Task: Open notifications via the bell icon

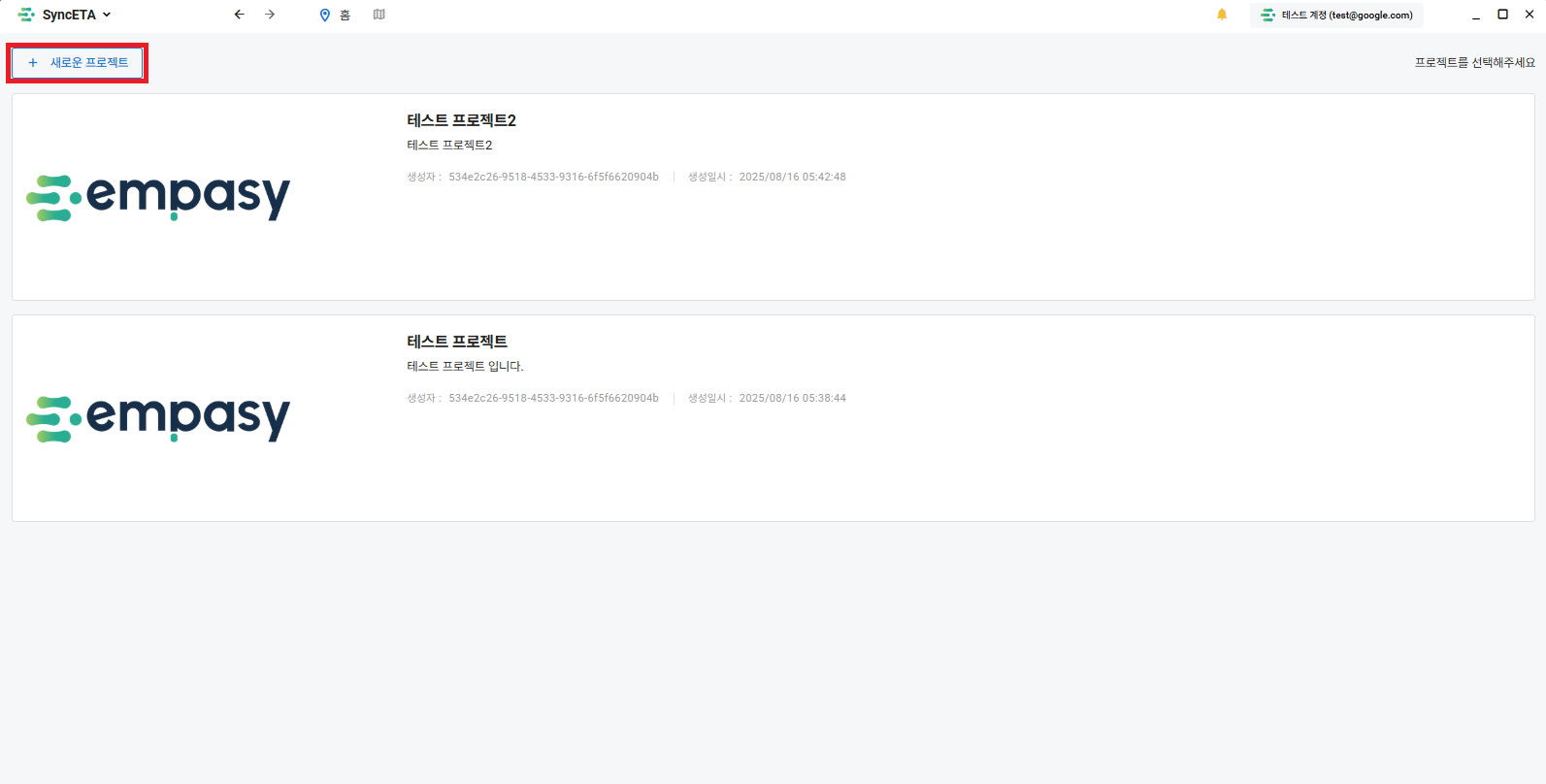Action: 1222,15
